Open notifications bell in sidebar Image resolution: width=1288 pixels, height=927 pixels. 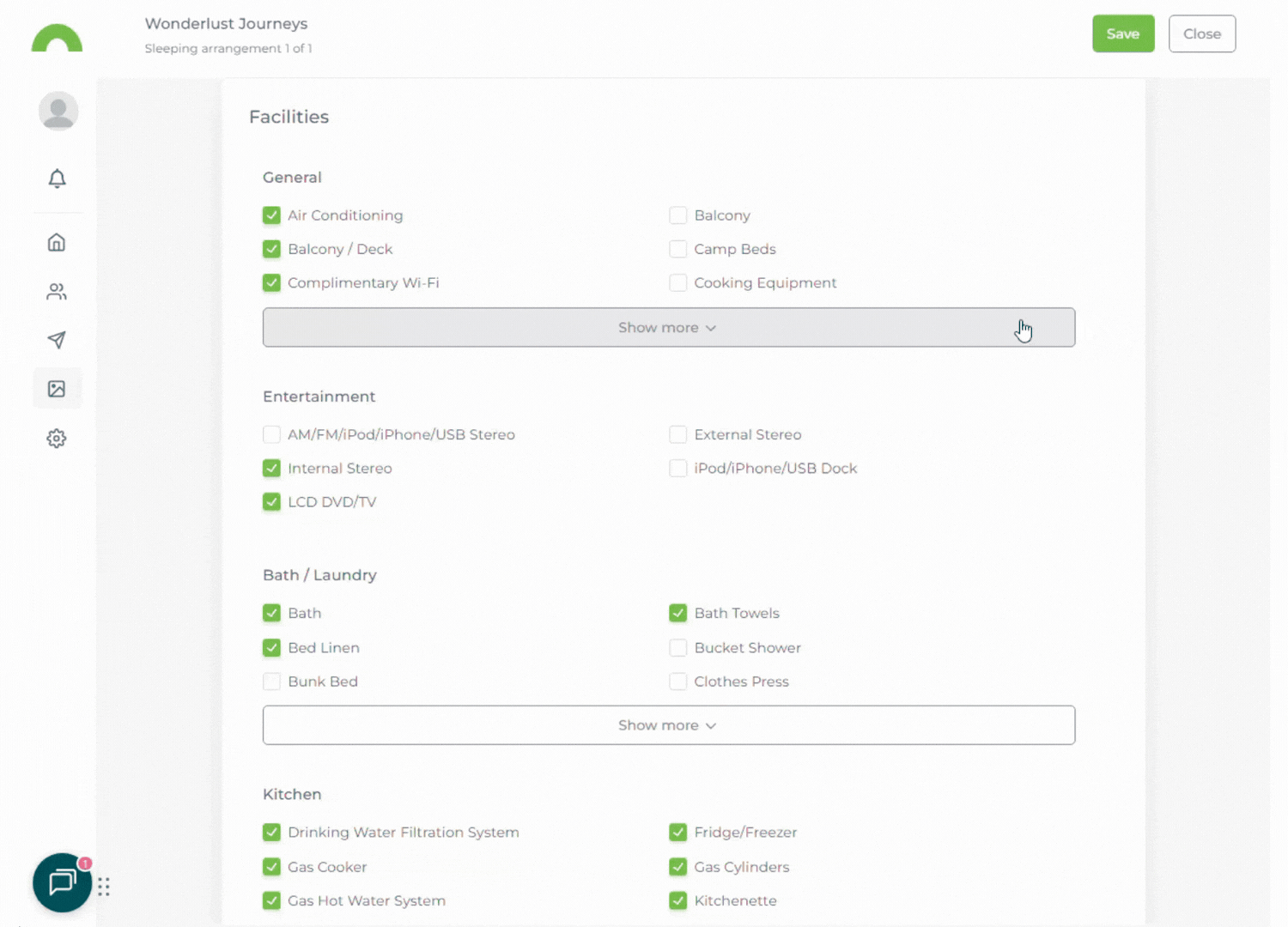tap(57, 179)
